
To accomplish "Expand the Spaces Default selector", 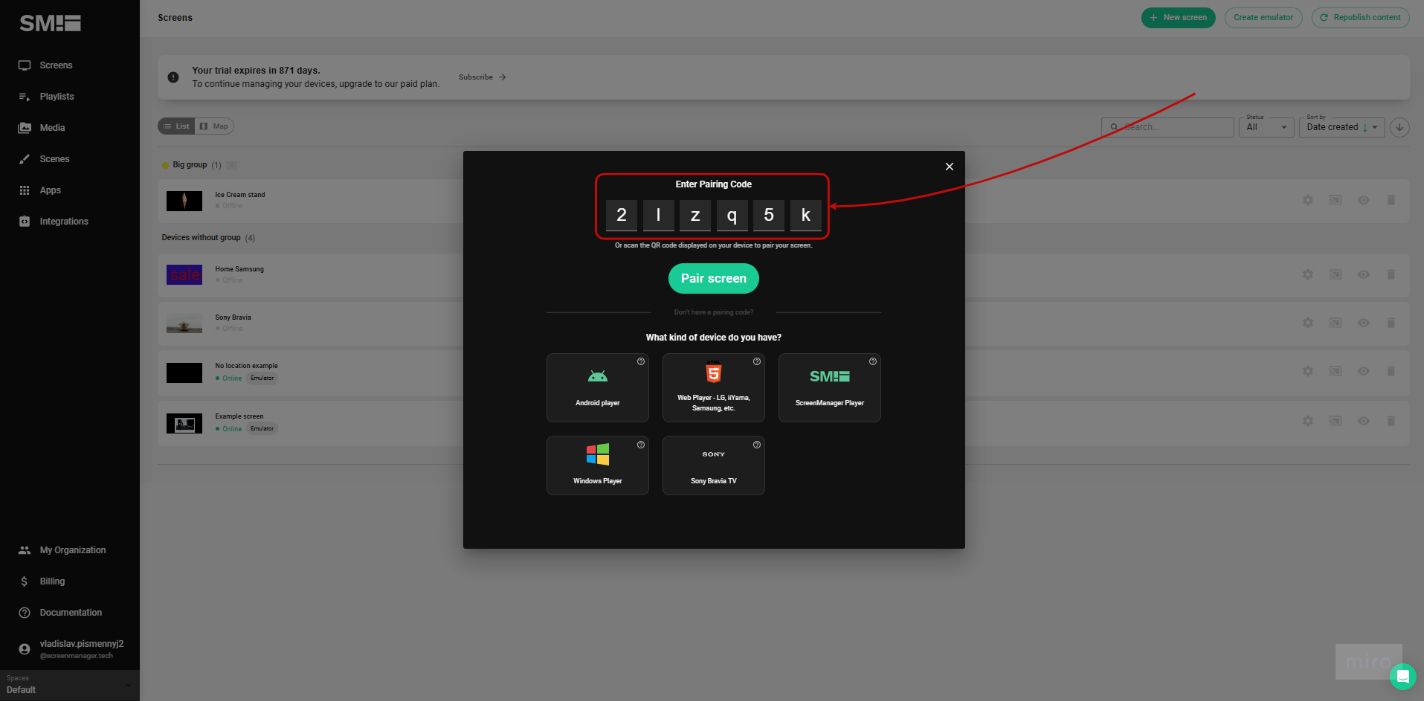I will tap(69, 685).
